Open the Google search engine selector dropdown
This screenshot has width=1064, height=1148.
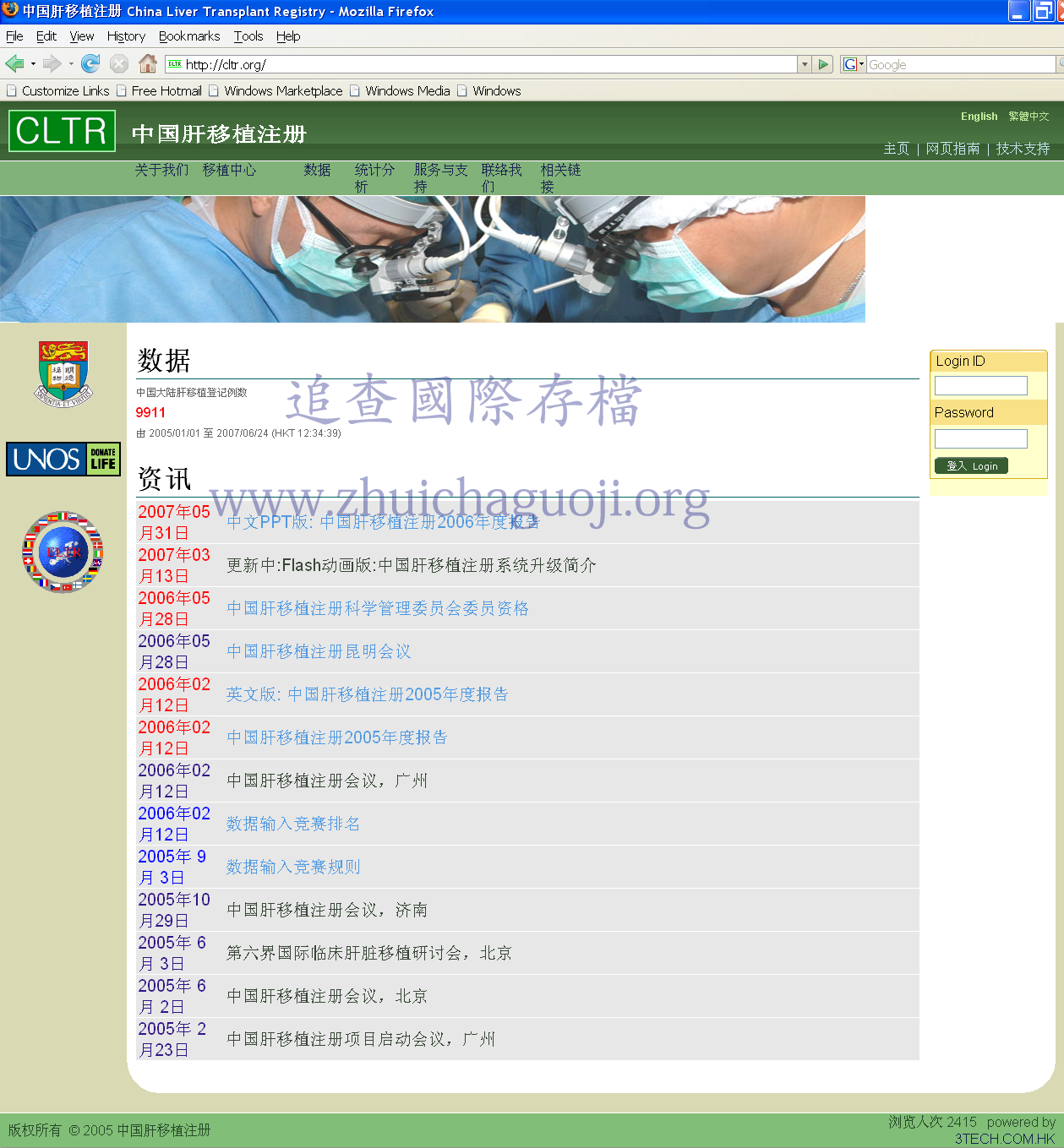(x=853, y=64)
